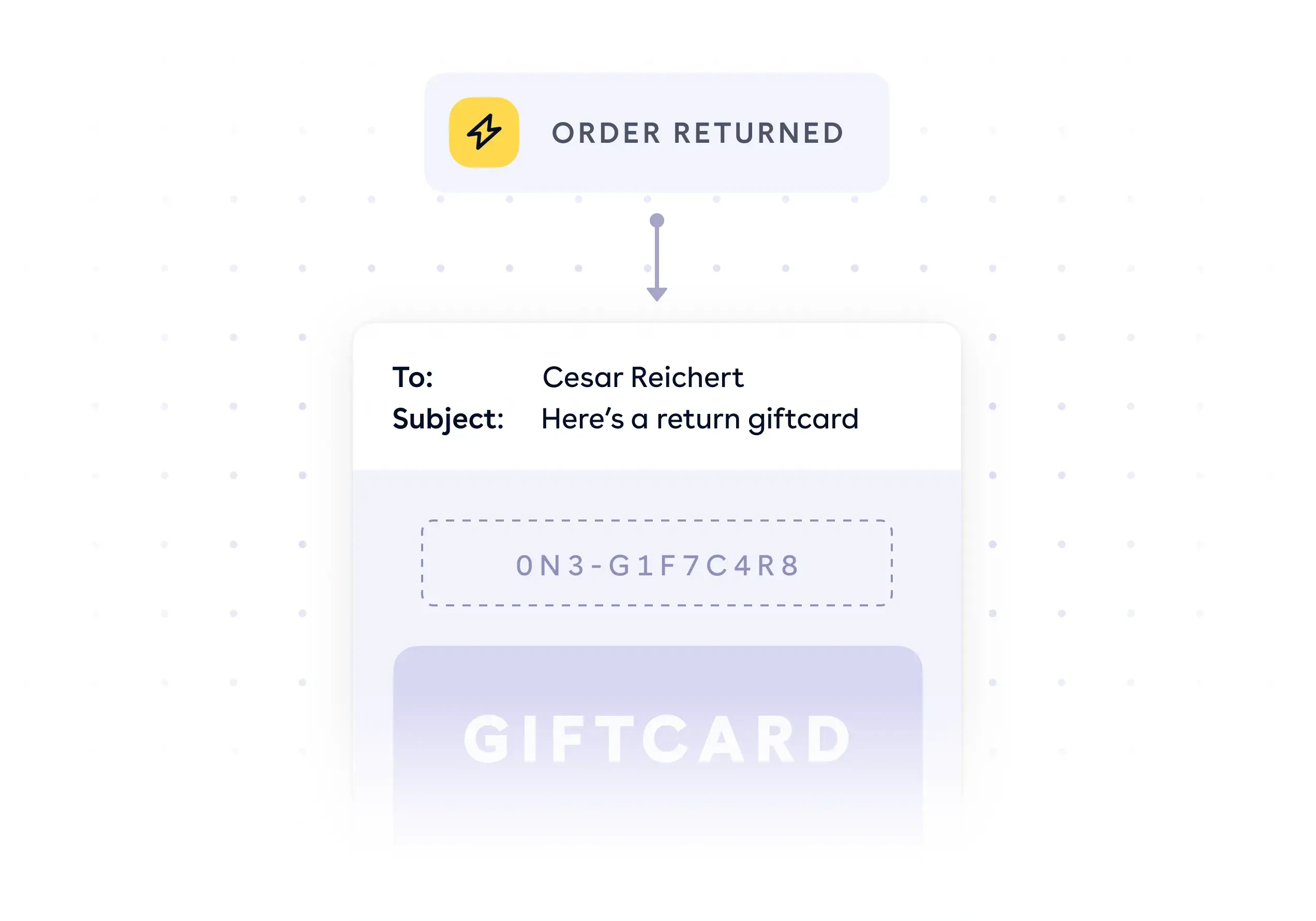The image size is (1316, 921).
Task: Click the arrow connector between nodes
Action: coord(657,255)
